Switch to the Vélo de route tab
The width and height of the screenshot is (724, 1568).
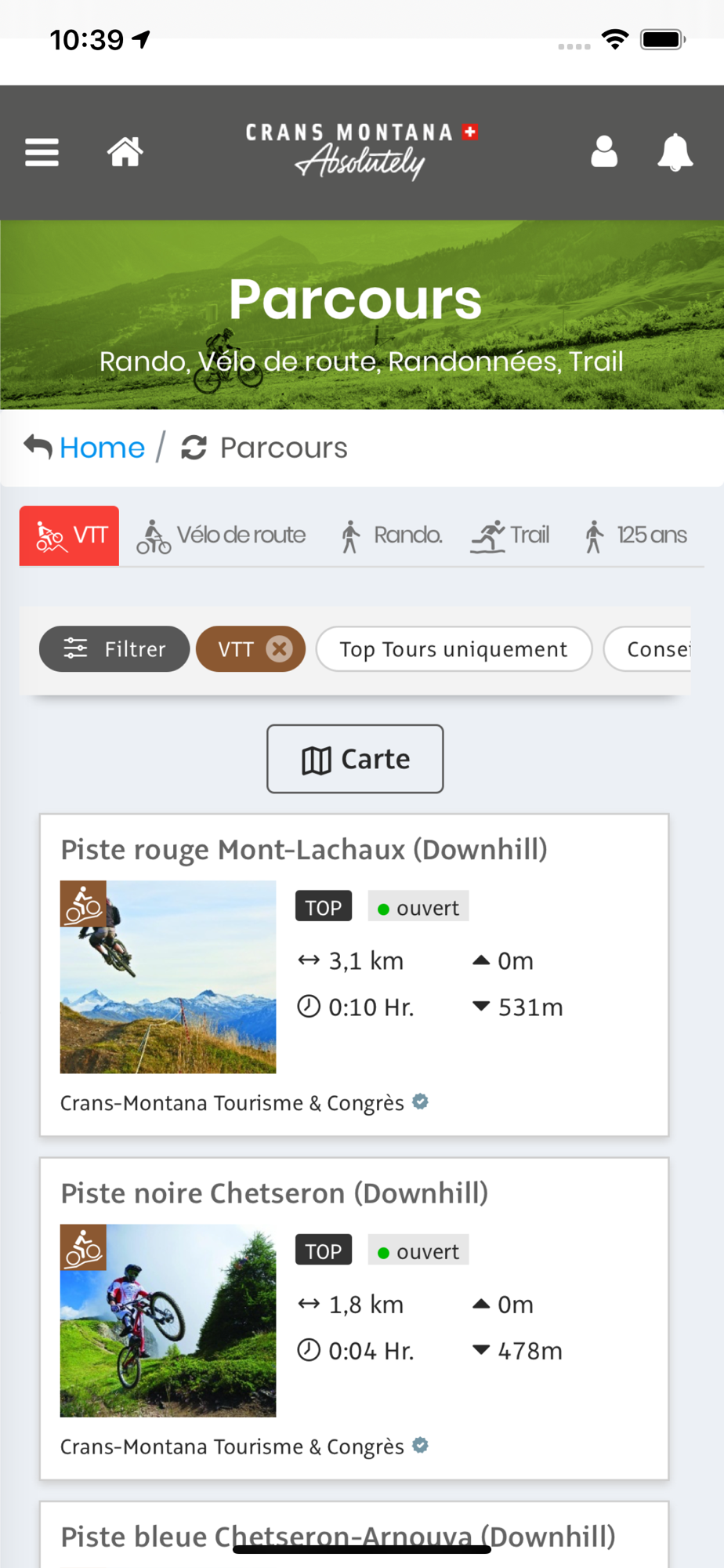tap(222, 535)
